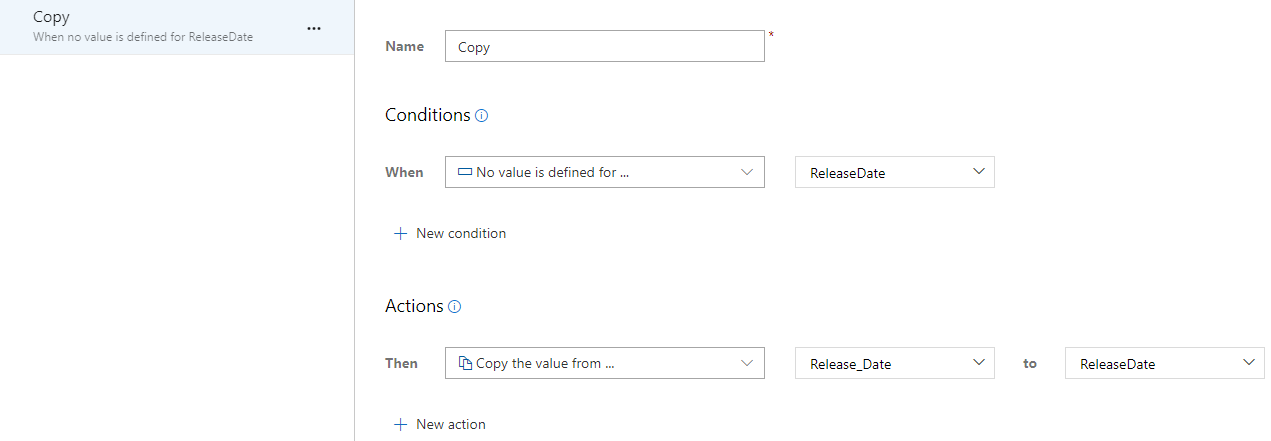Click the info icon beside Actions
Screen dimensions: 1271x441
pyautogui.click(x=455, y=307)
